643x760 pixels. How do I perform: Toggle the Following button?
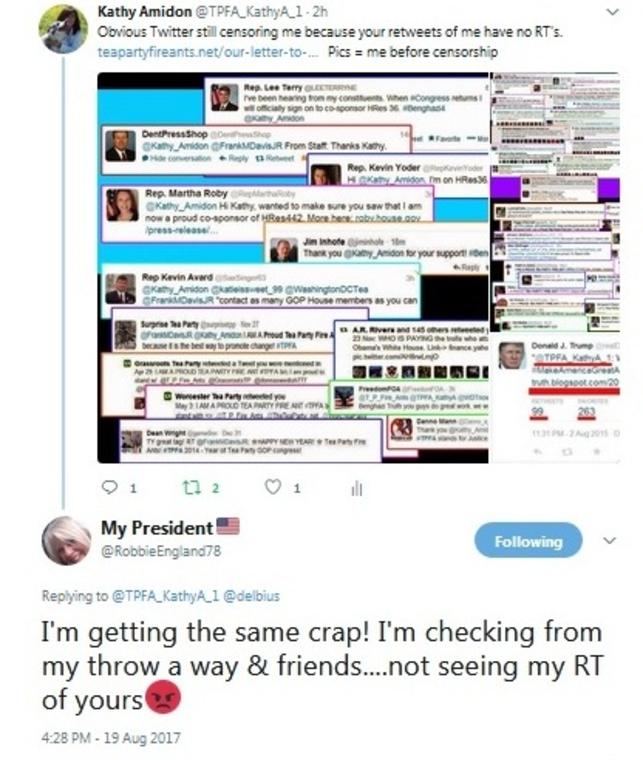pyautogui.click(x=528, y=540)
